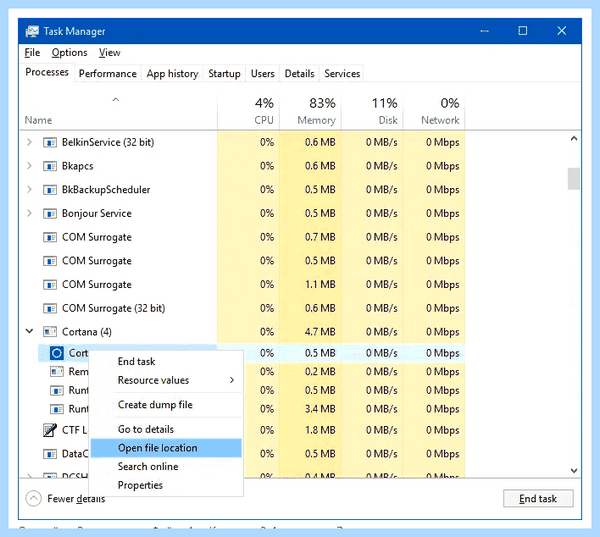Expand the BkBackupScheduler process group
Image resolution: width=600 pixels, height=537 pixels.
tap(29, 190)
